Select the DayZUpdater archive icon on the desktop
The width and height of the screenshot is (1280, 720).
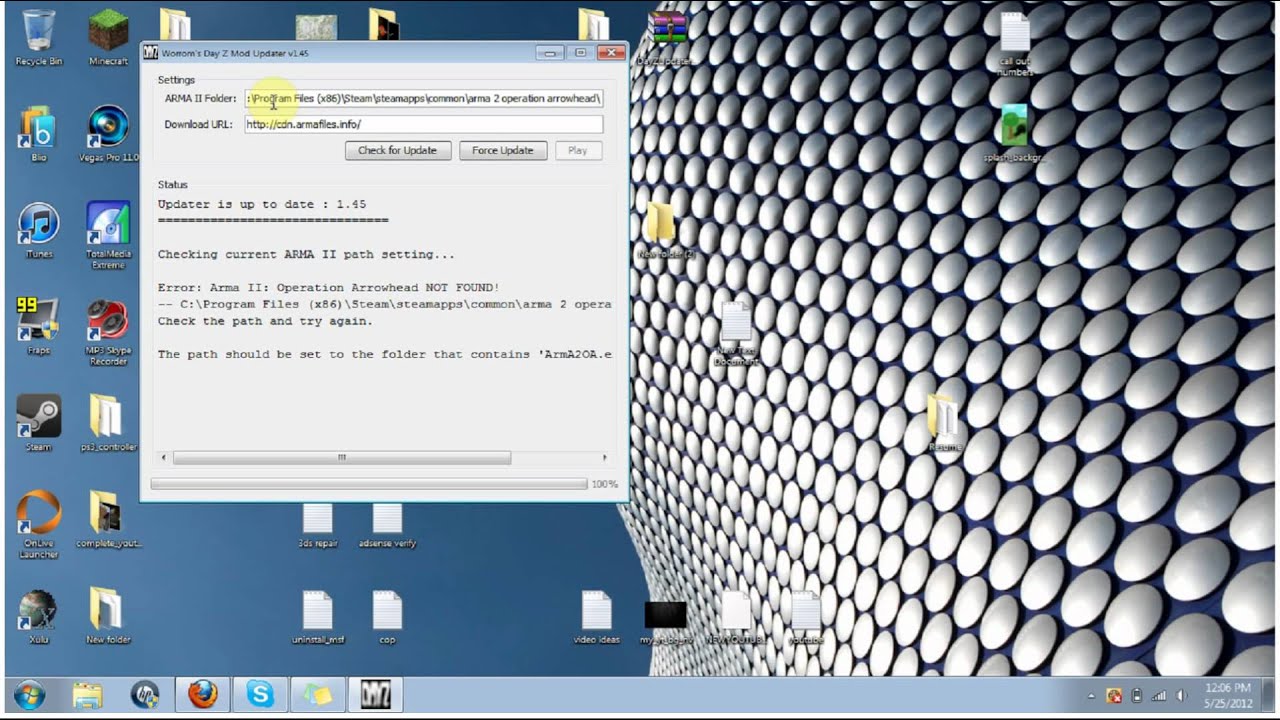tap(667, 38)
